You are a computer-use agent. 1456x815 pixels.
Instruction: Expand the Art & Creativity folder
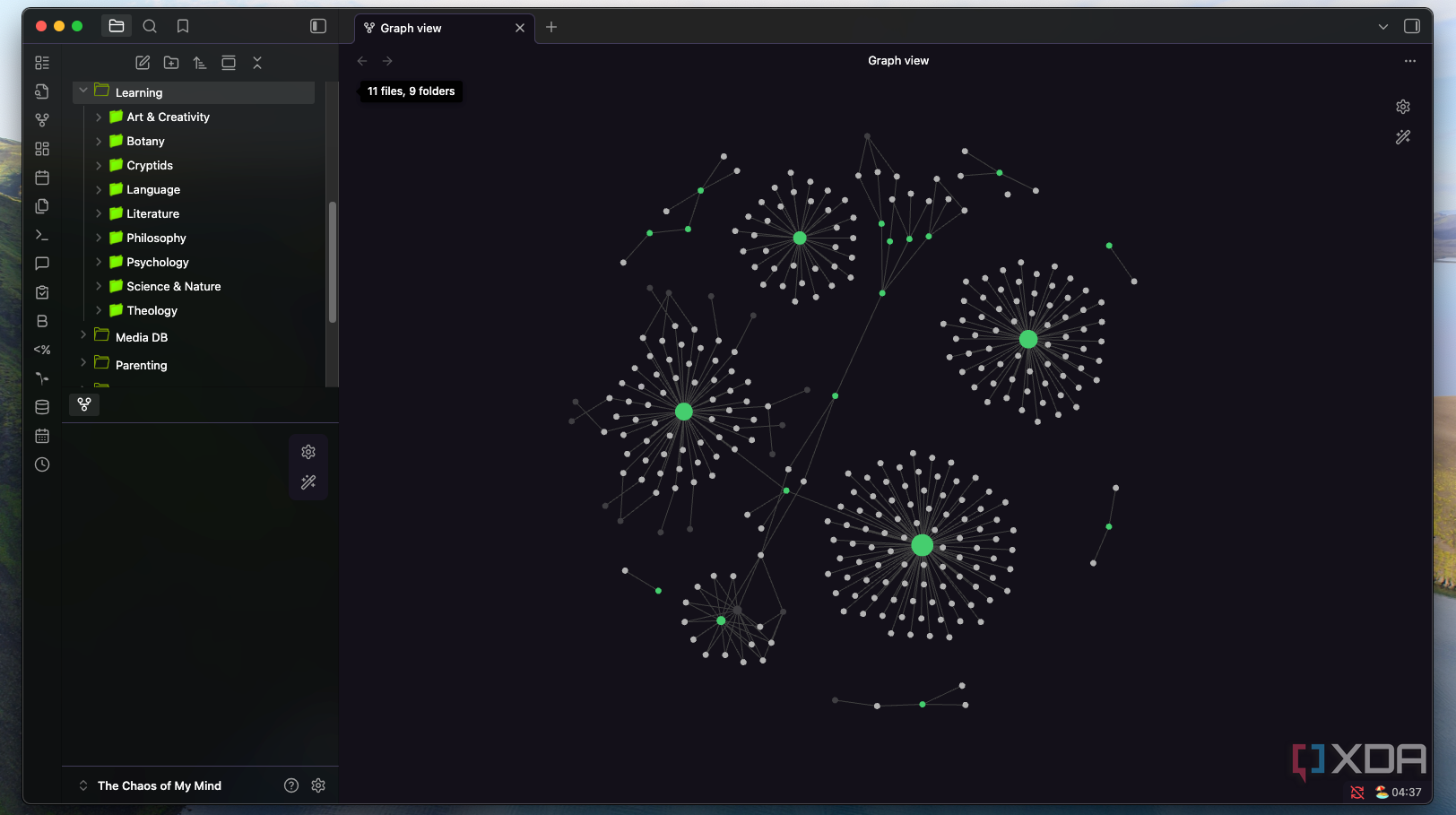[x=99, y=117]
